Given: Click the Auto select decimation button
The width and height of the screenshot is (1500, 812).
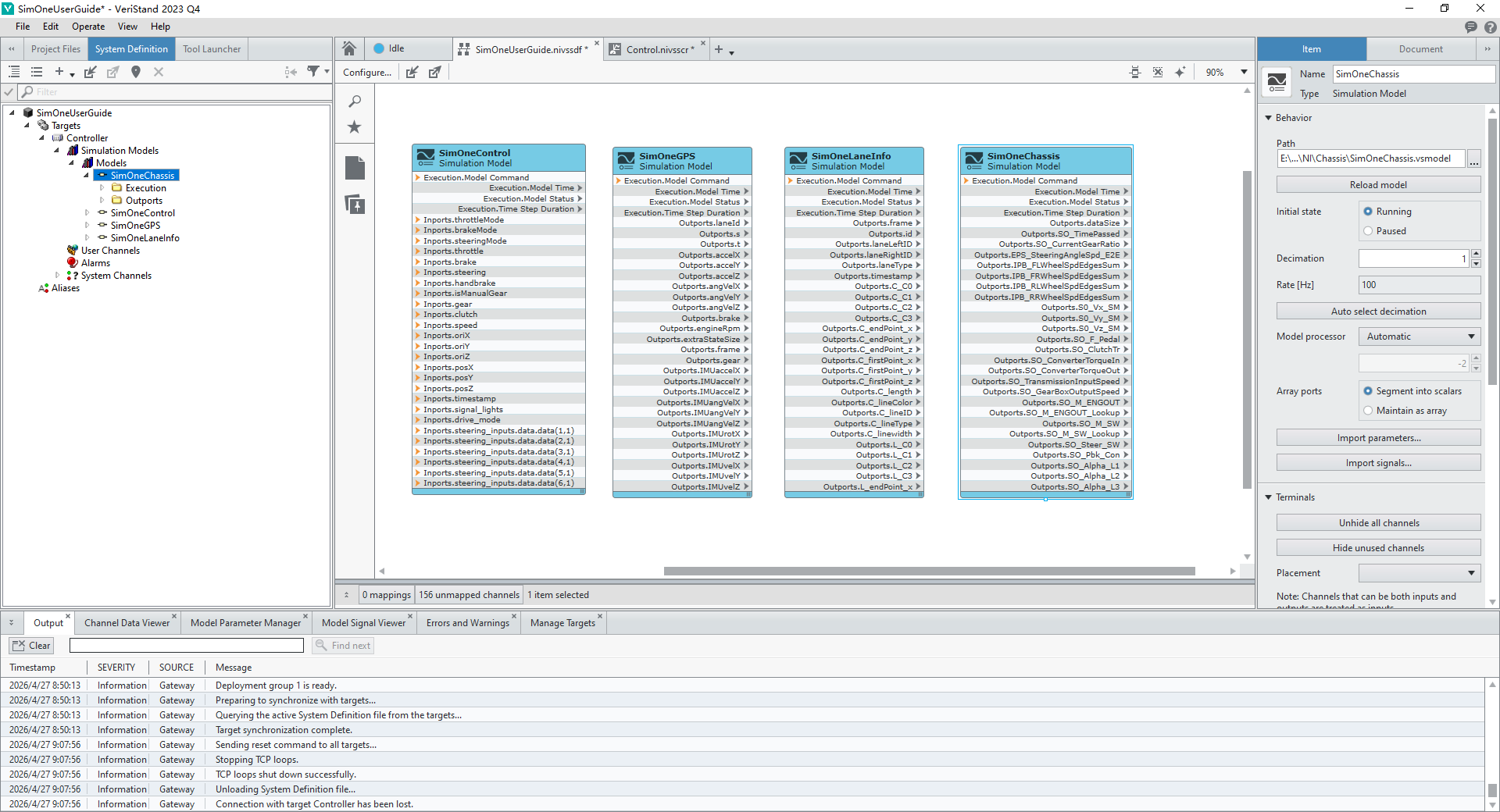Looking at the screenshot, I should [x=1378, y=312].
